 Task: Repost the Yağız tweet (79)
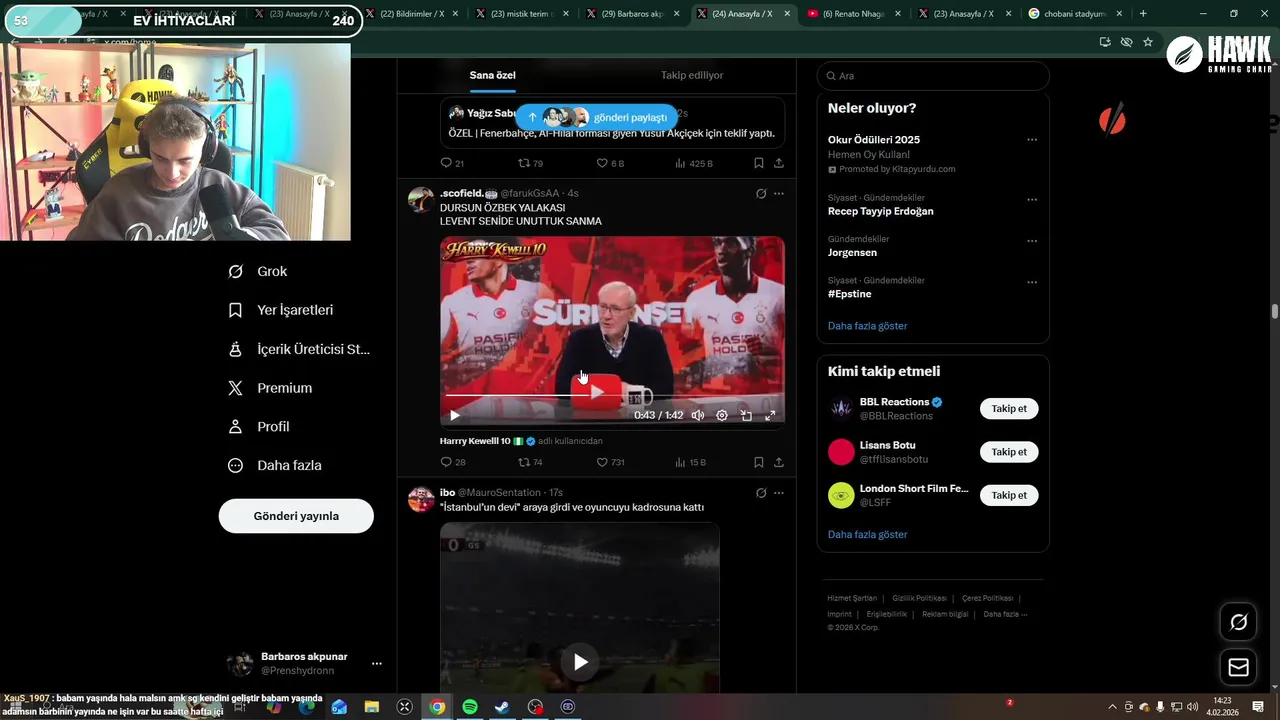coord(530,163)
